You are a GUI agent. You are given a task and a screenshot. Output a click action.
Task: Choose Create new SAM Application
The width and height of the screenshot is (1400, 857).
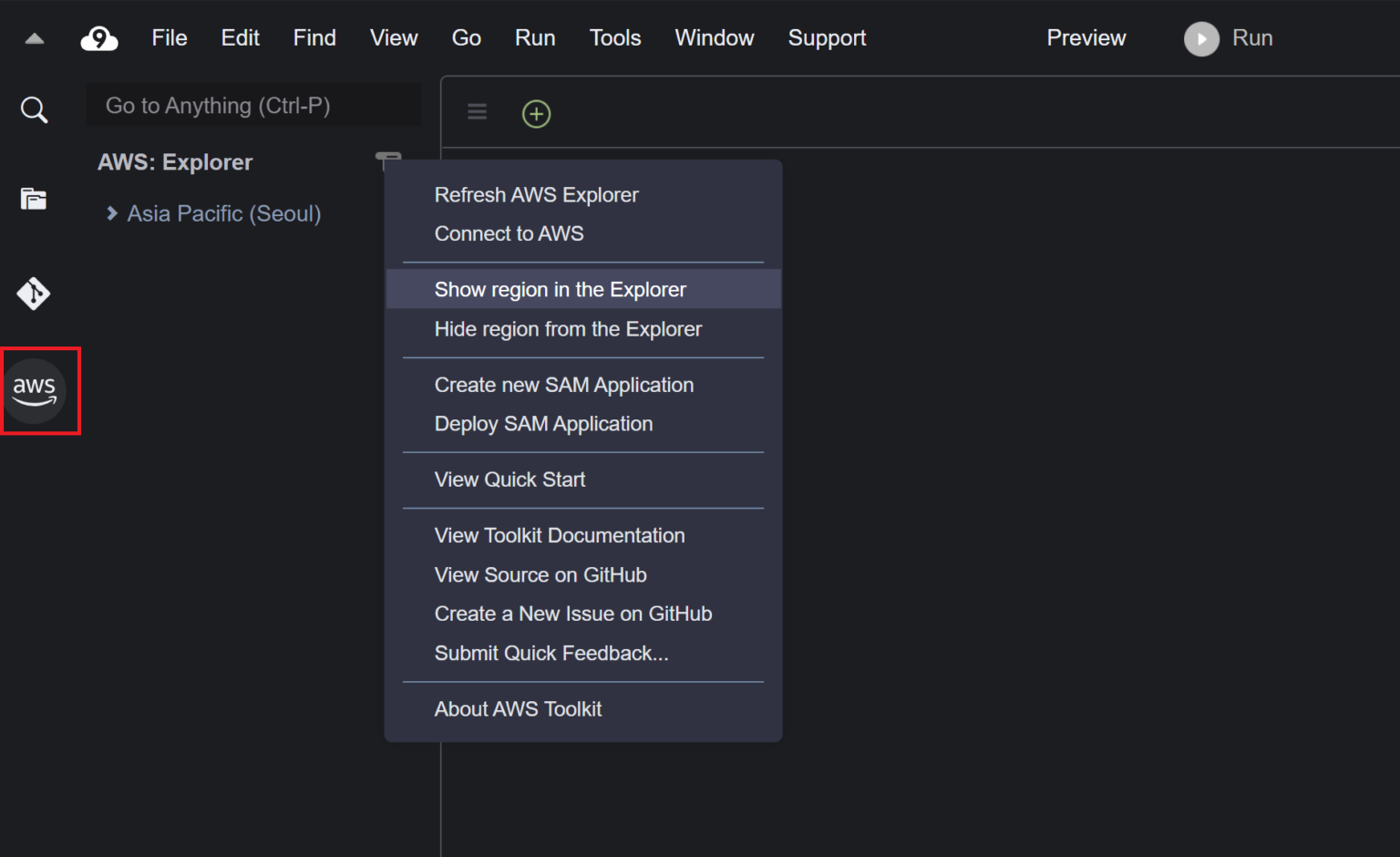563,385
